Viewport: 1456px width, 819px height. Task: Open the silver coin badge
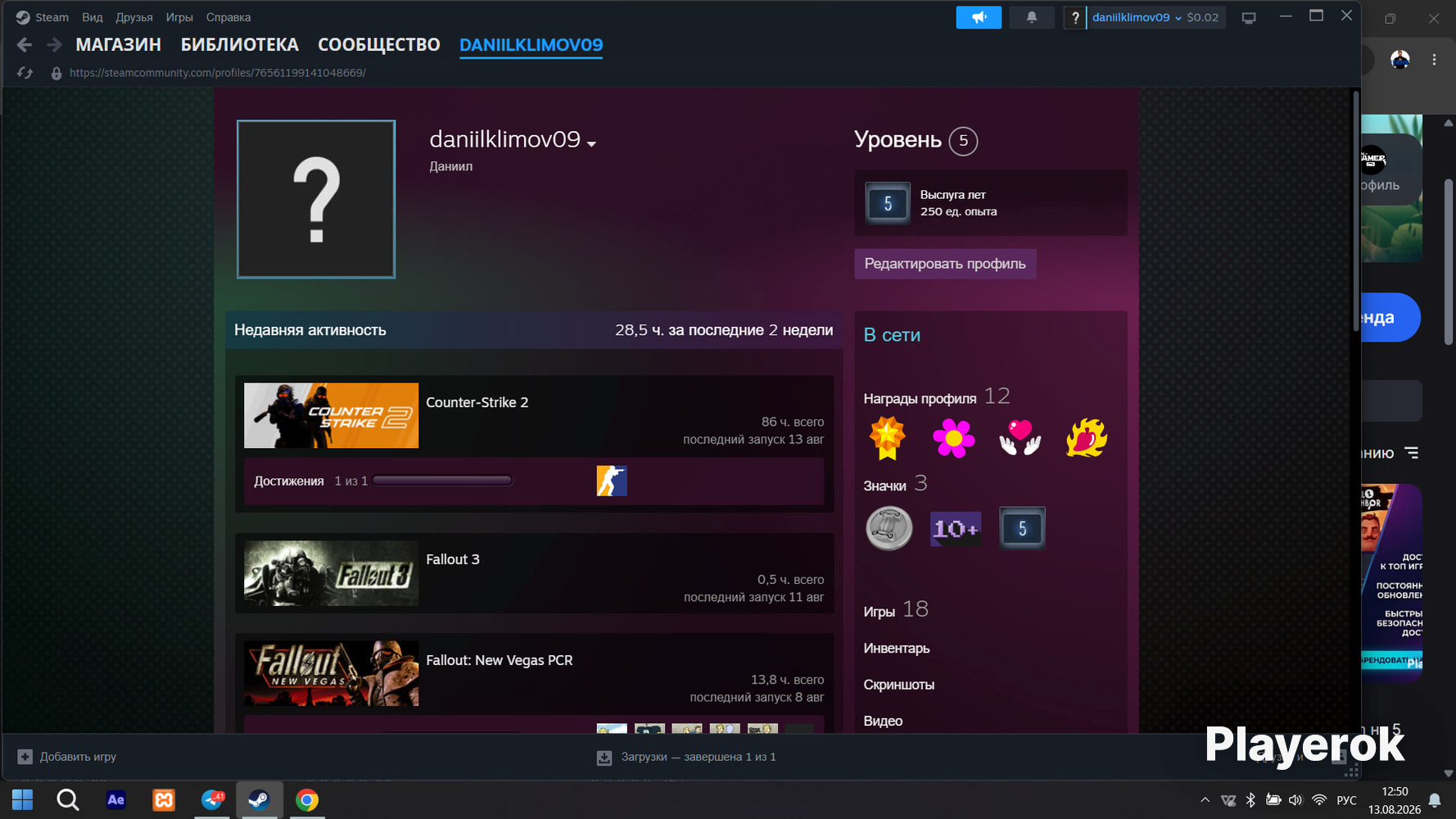[889, 528]
